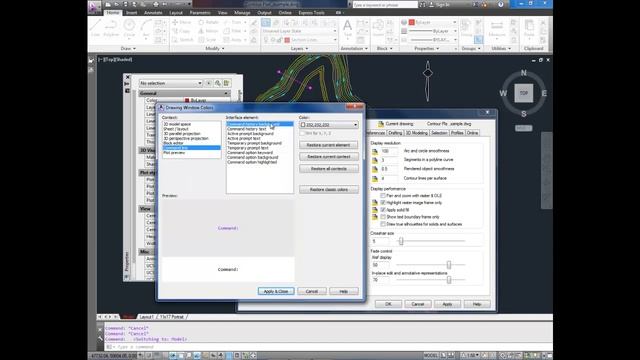Switch to the Layout1 drawing tab
This screenshot has width=640, height=360.
coord(147,317)
